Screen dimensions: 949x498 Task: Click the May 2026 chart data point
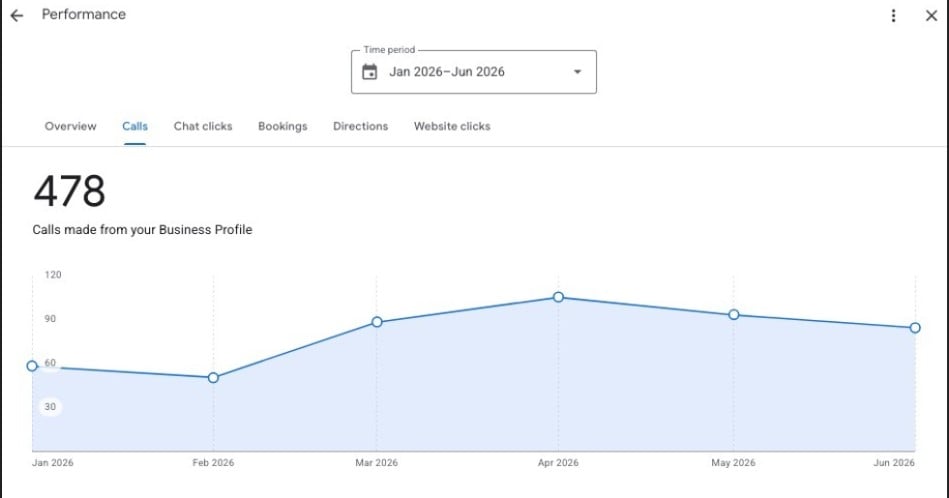[734, 315]
